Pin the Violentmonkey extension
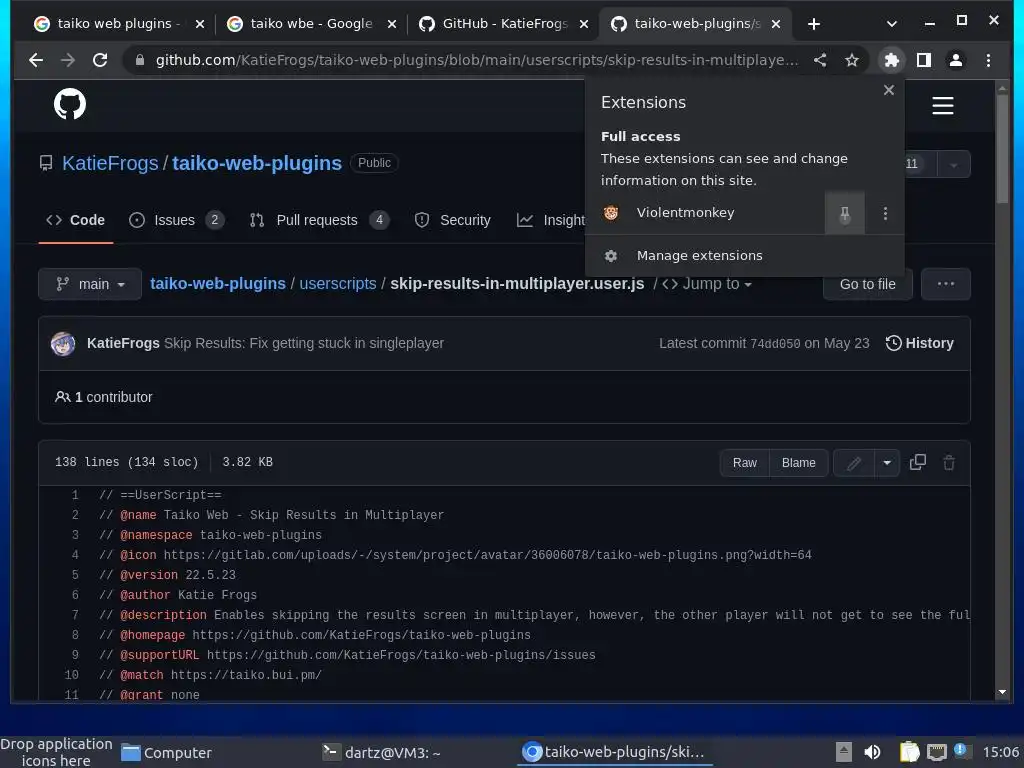The height and width of the screenshot is (768, 1024). point(844,213)
